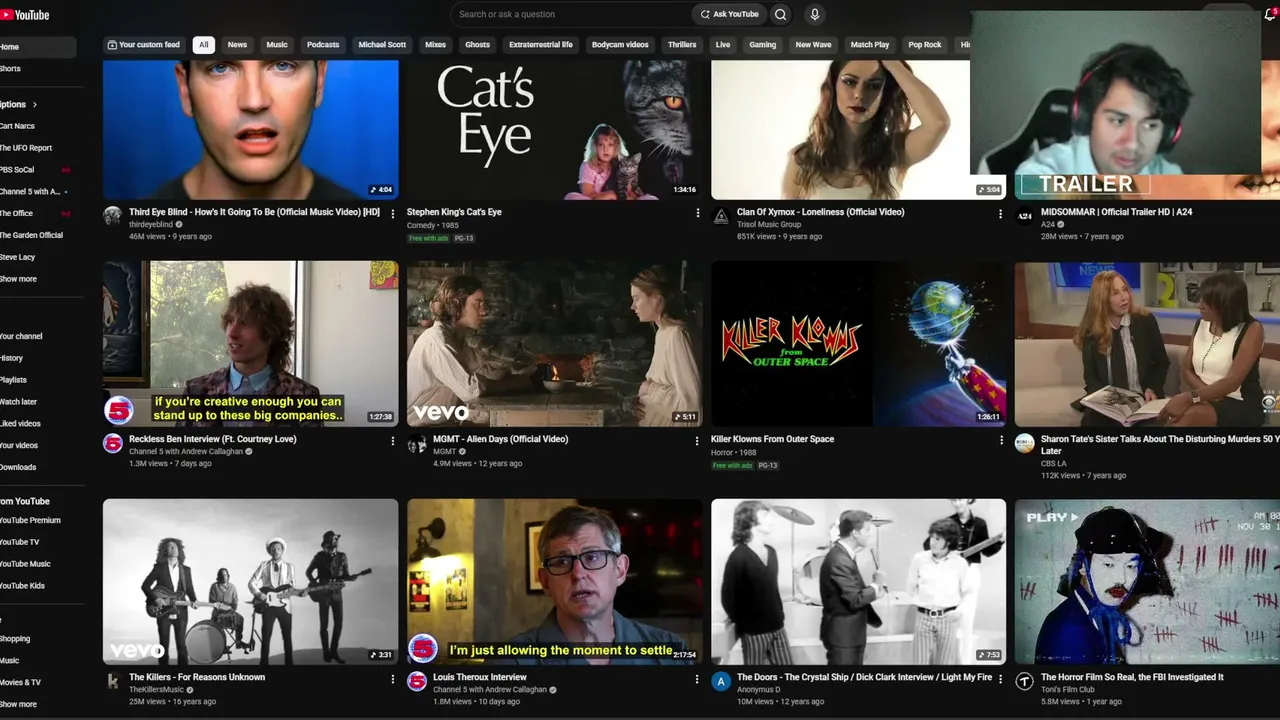Image resolution: width=1280 pixels, height=720 pixels.
Task: Open The Doors Crystal Ship video title
Action: [864, 677]
